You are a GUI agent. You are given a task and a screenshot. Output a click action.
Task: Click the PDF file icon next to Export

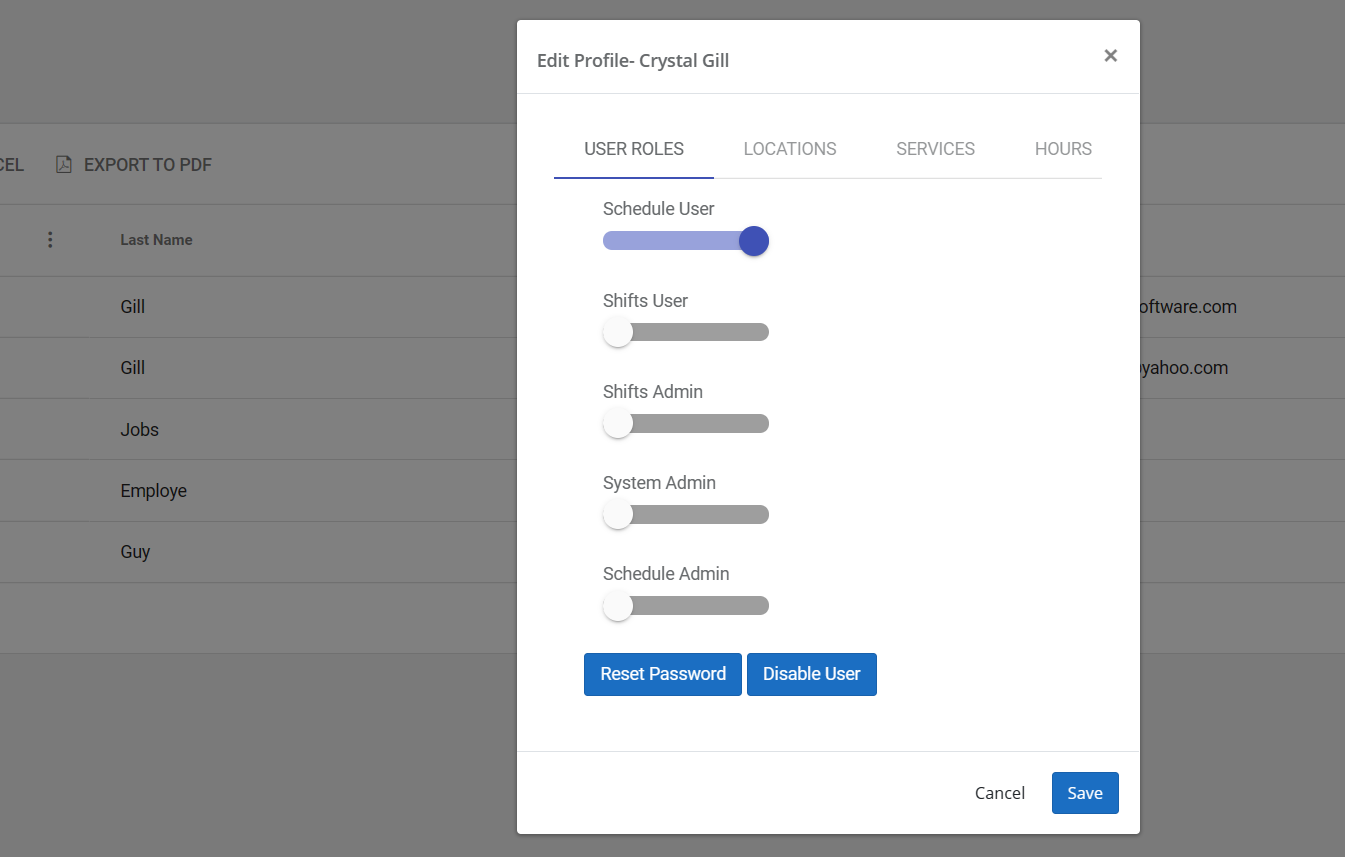[63, 164]
